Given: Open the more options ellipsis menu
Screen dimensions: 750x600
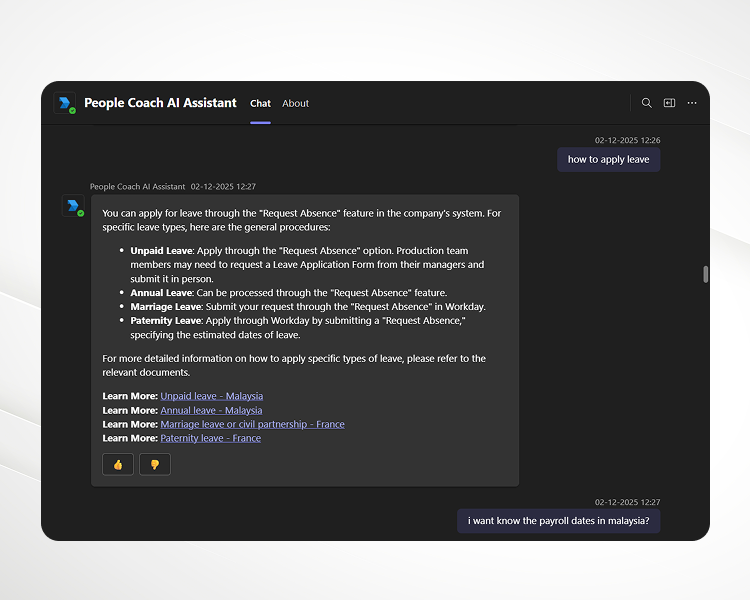Looking at the screenshot, I should [x=692, y=103].
